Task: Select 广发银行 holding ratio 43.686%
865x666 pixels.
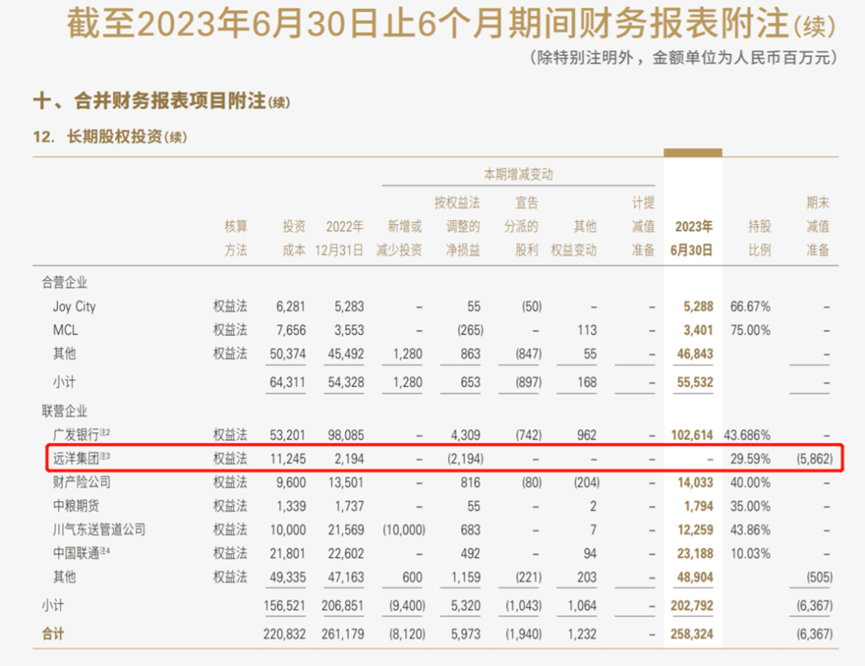Action: coord(747,435)
